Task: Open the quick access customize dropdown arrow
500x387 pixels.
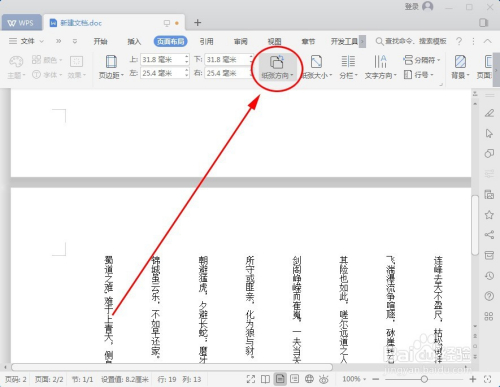Action: click(x=75, y=41)
